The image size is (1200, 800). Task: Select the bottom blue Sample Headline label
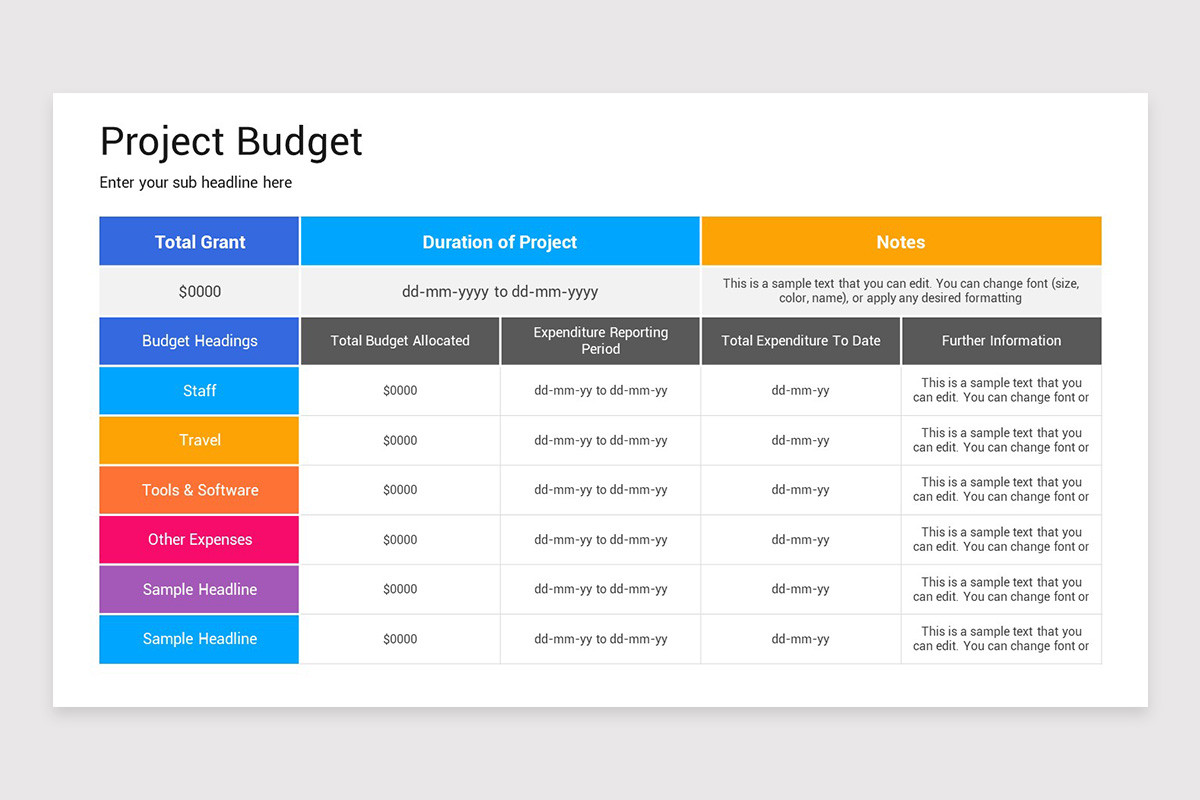click(198, 639)
